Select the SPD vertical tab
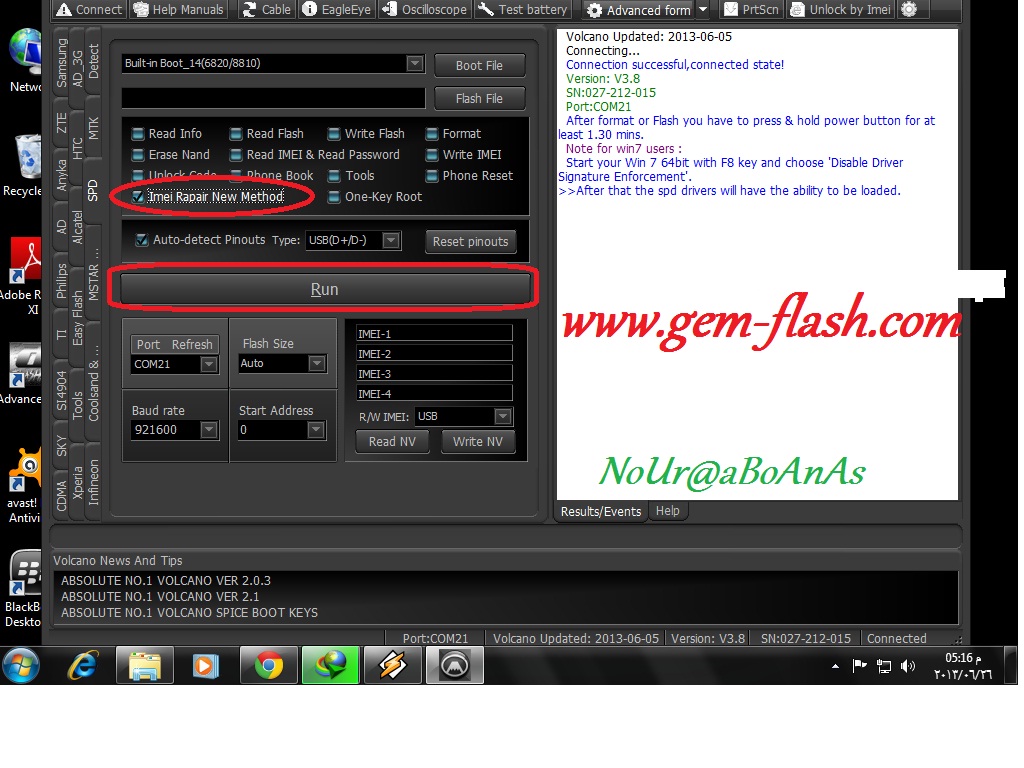 (x=92, y=190)
